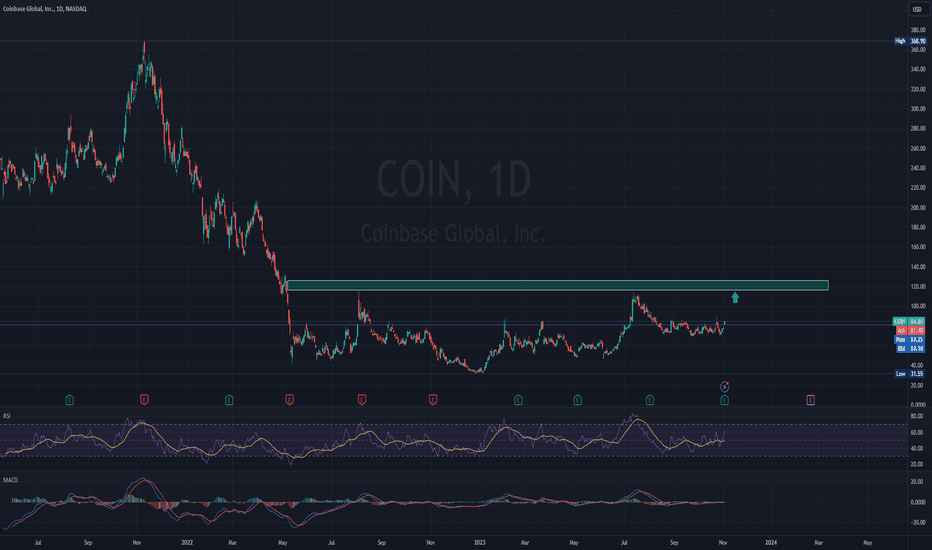
Task: Click the 380.00 price axis label
Action: point(918,30)
